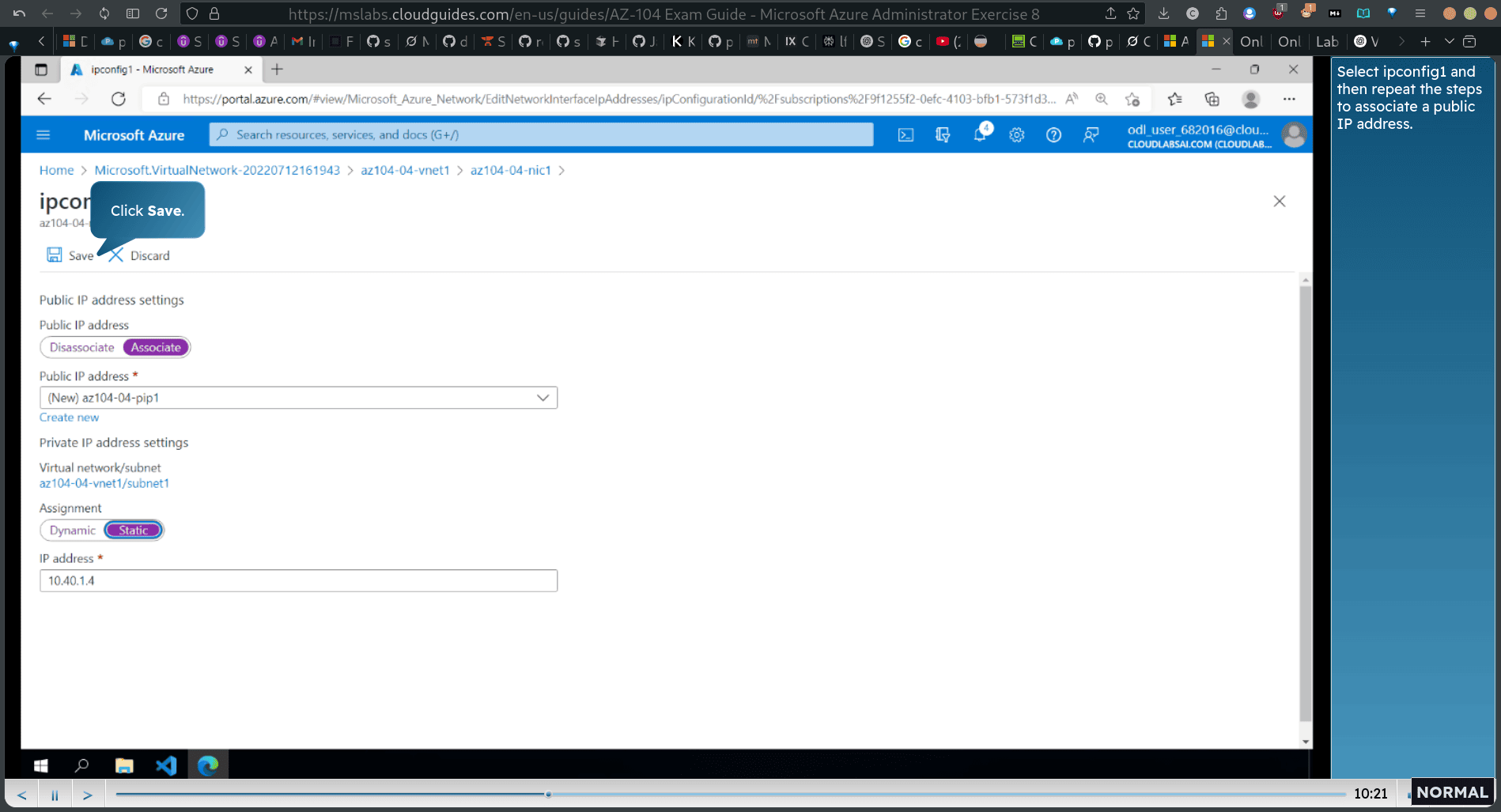
Task: Bookmark the page with outer star icon
Action: (1133, 13)
